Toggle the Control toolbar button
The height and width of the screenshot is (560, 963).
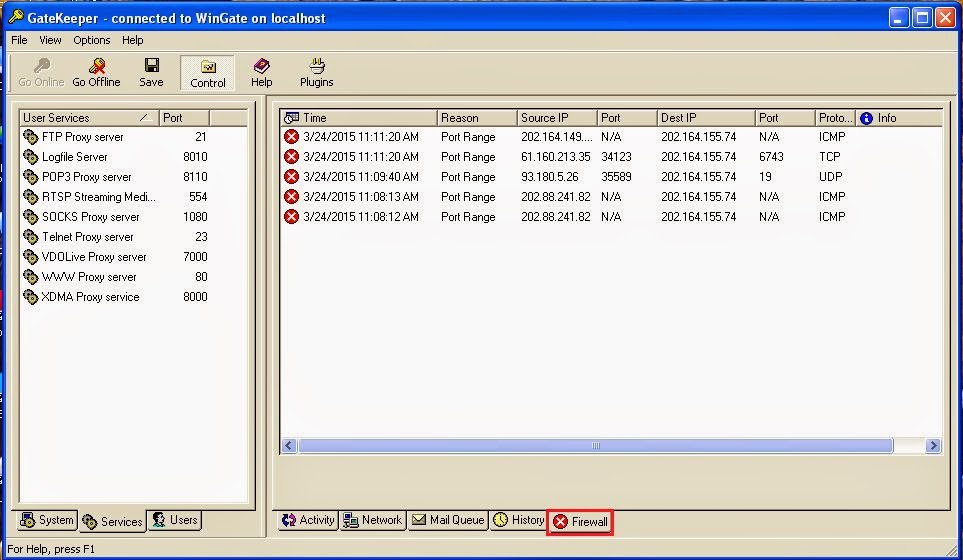click(208, 73)
